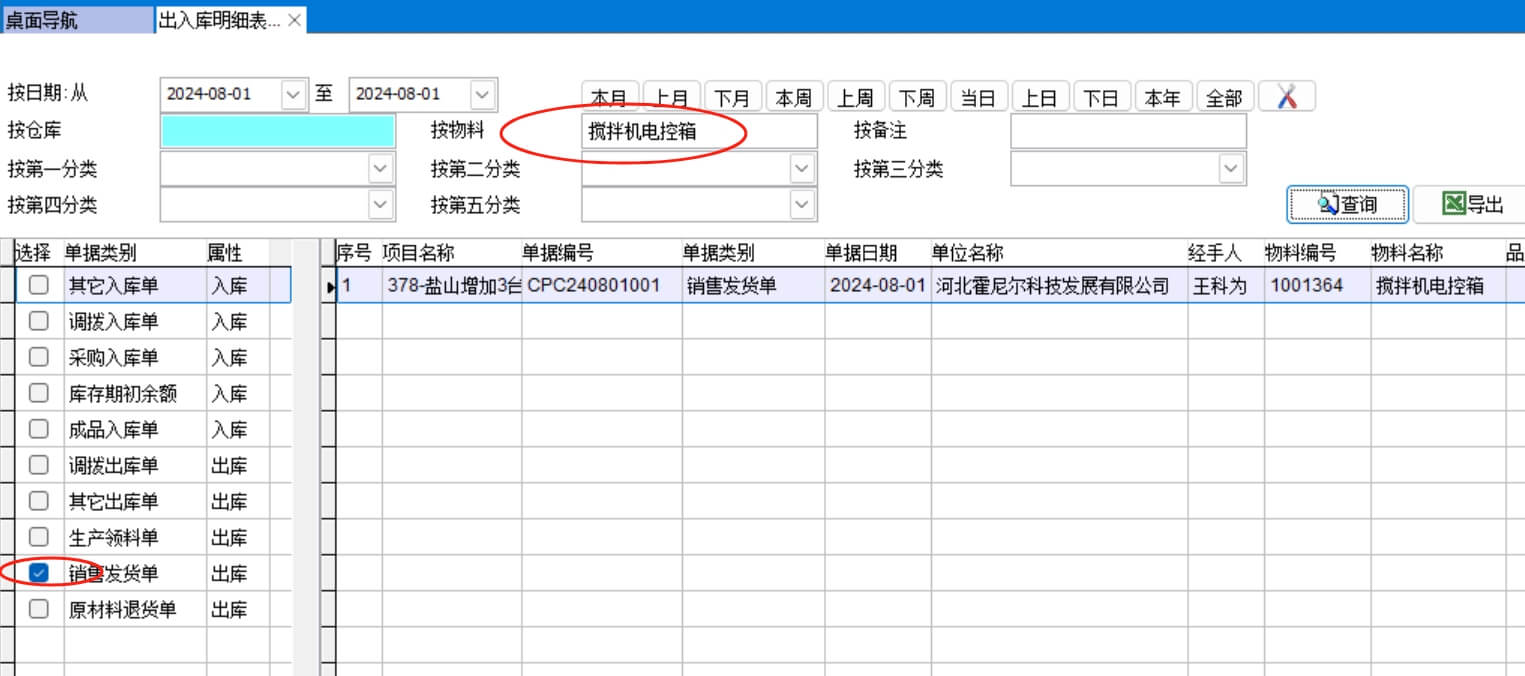Enable the 采购入库单 checkbox

[39, 357]
